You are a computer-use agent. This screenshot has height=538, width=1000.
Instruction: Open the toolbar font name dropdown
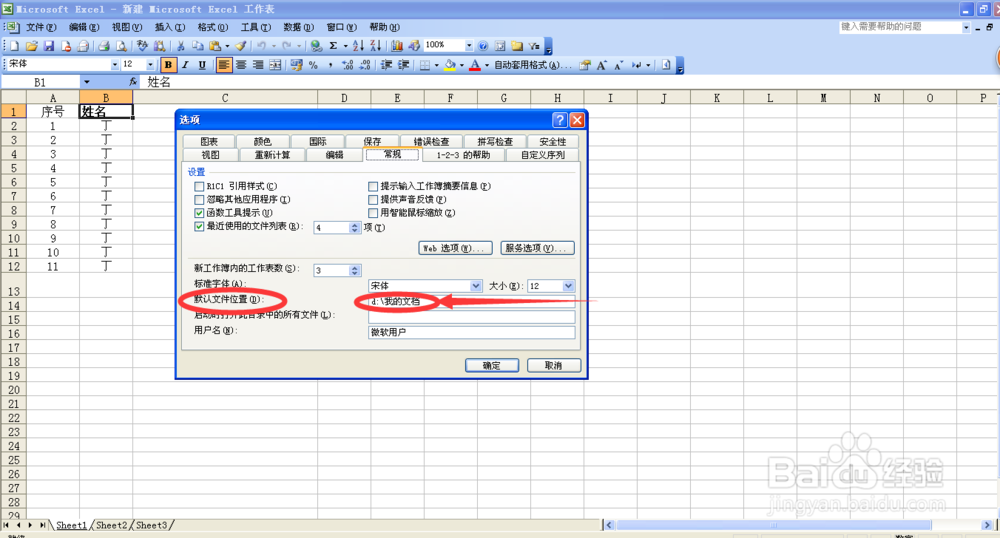tap(115, 64)
